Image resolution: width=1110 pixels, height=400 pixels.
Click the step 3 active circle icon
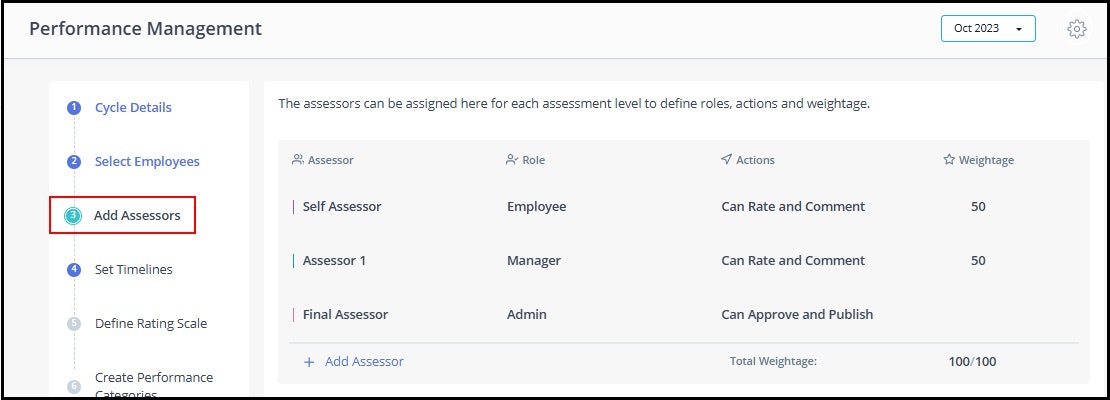(x=73, y=215)
